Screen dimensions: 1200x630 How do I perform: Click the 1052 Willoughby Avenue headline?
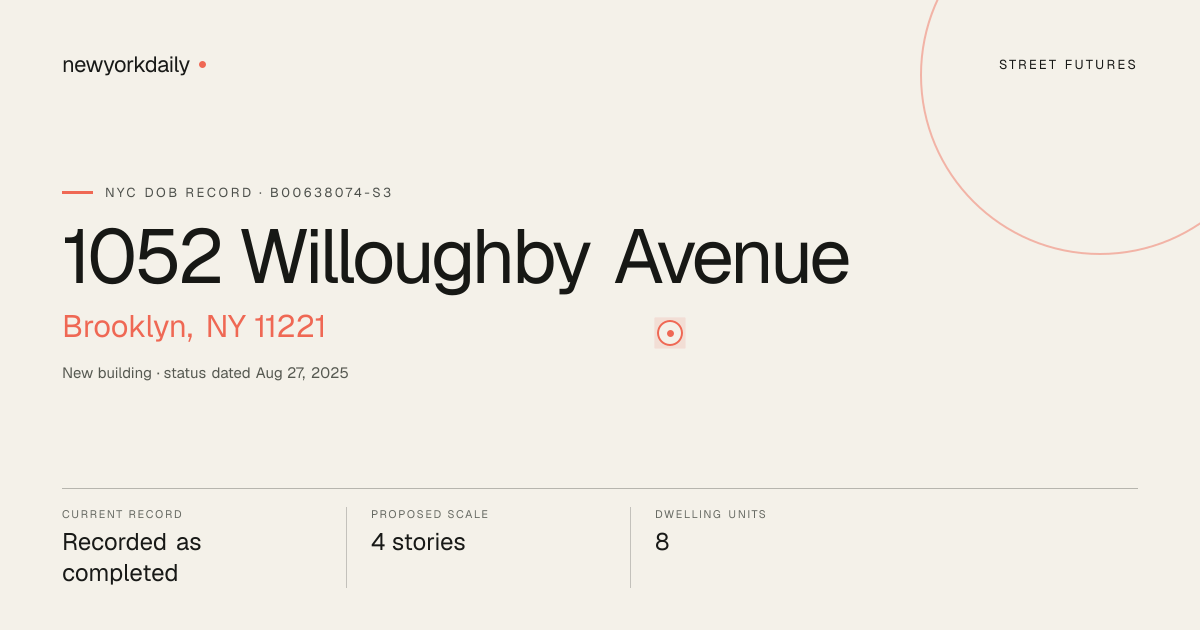pos(456,257)
